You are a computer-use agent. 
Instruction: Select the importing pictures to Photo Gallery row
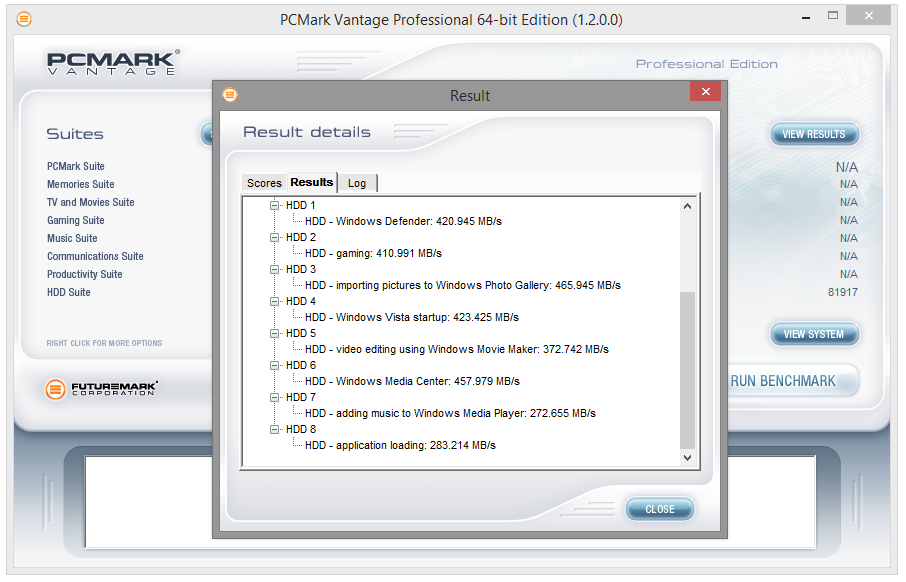(463, 286)
